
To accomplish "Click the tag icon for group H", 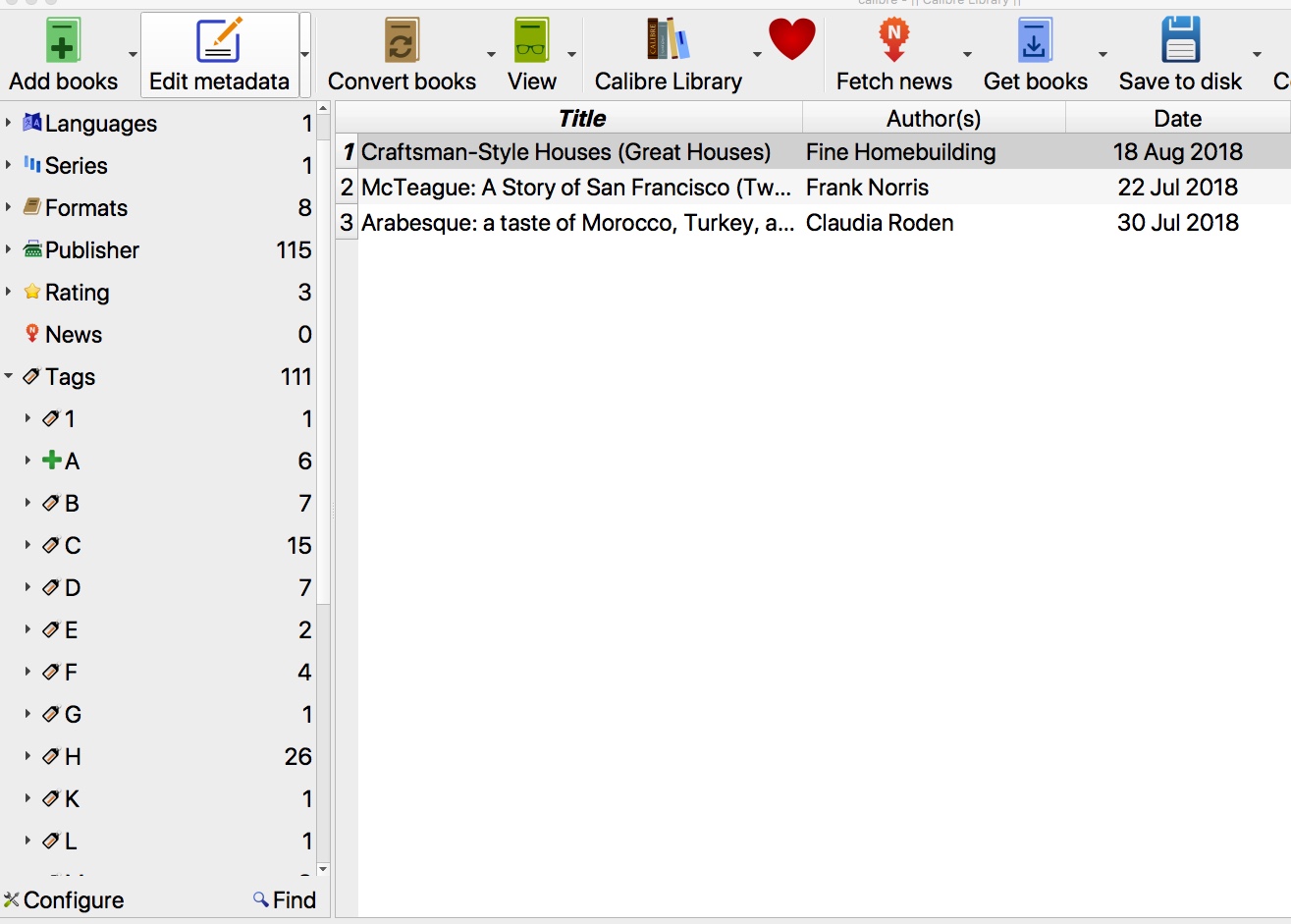I will click(x=52, y=756).
